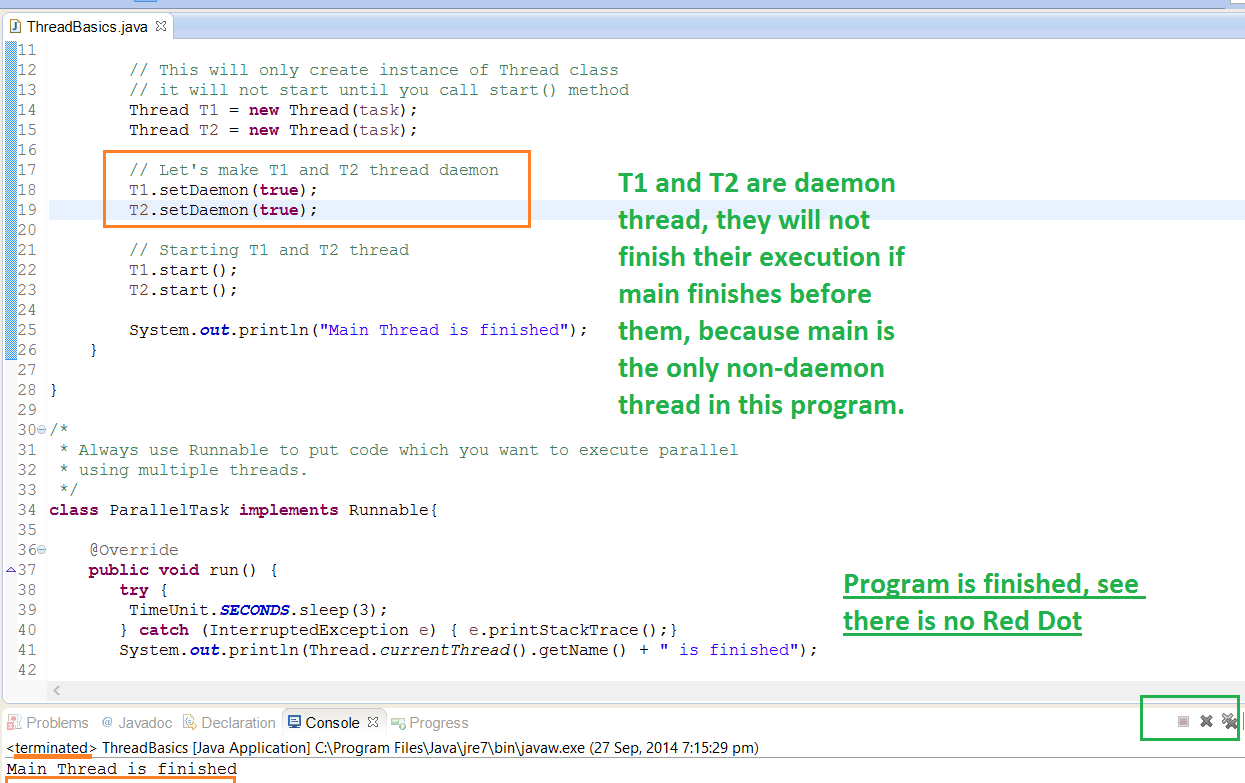The image size is (1245, 783).
Task: Click the left arrow of the horizontal scrollbar
Action: click(x=56, y=690)
